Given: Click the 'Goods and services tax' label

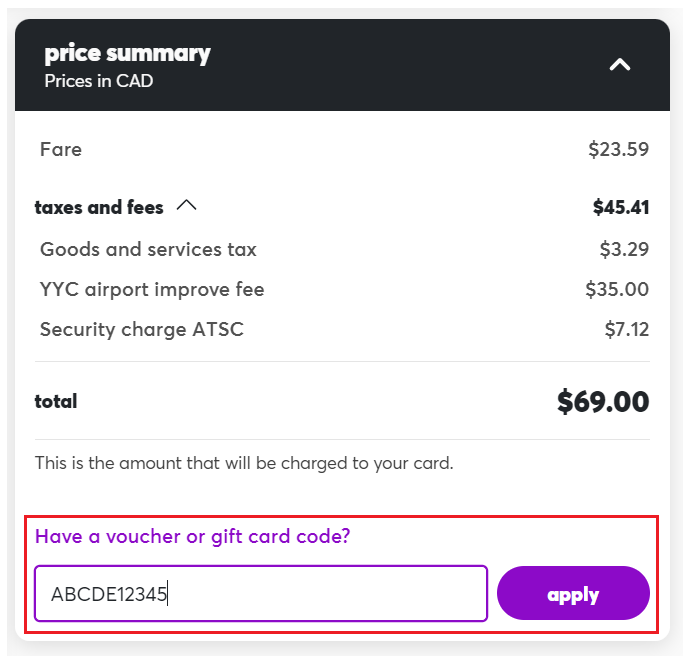Looking at the screenshot, I should [x=148, y=250].
